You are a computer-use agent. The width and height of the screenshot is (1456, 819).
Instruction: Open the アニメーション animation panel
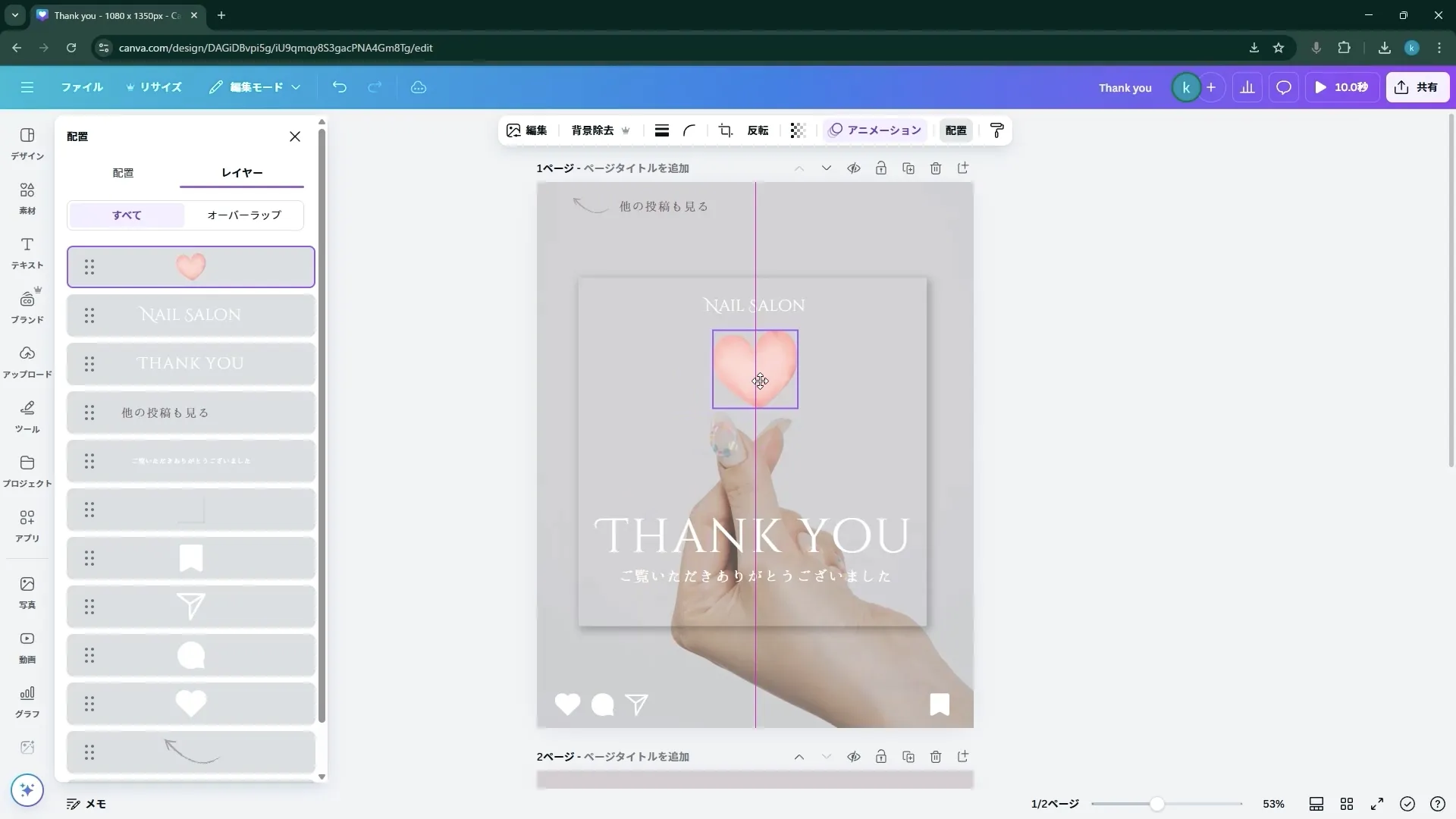tap(875, 130)
